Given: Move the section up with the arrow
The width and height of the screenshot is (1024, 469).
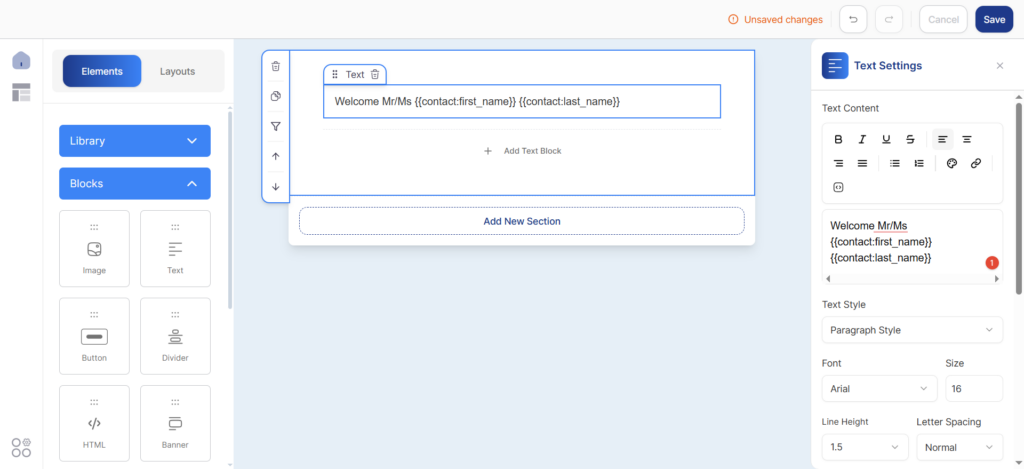Looking at the screenshot, I should 276,156.
